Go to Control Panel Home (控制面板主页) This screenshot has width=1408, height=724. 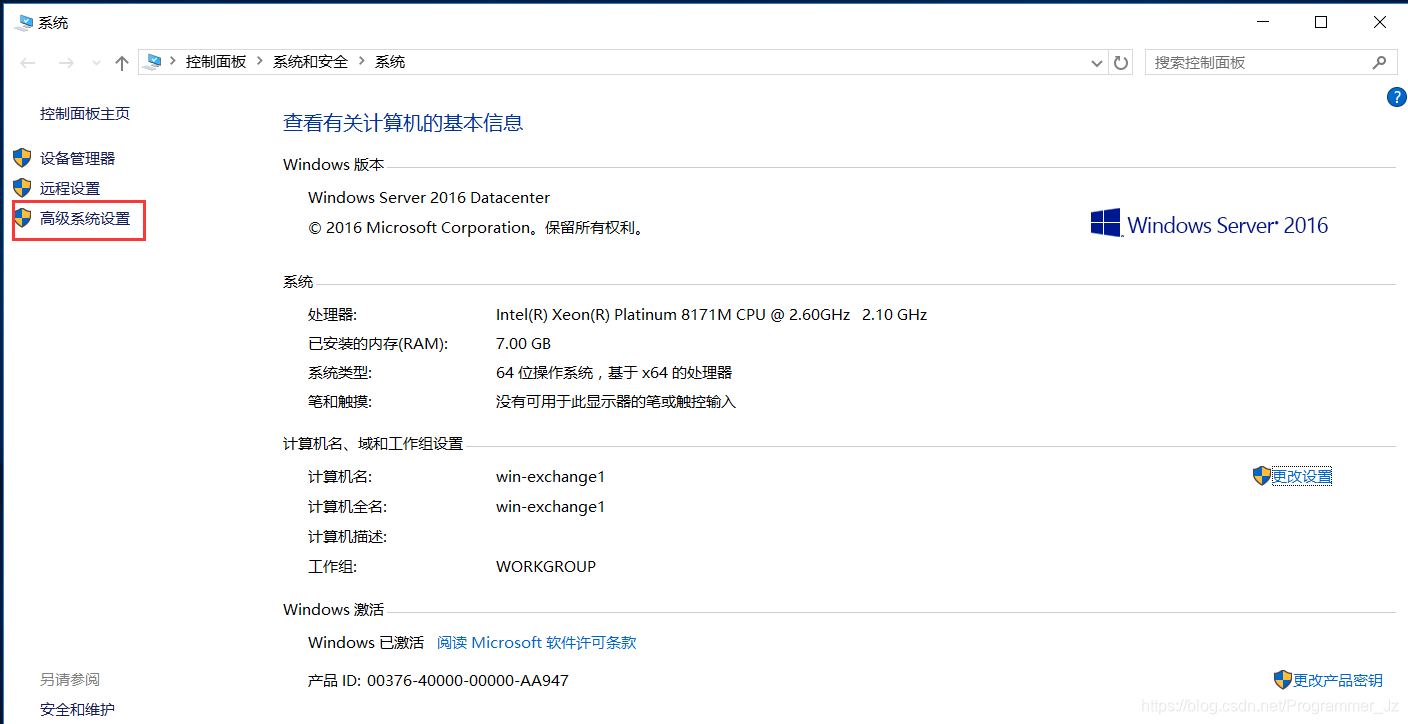click(85, 114)
